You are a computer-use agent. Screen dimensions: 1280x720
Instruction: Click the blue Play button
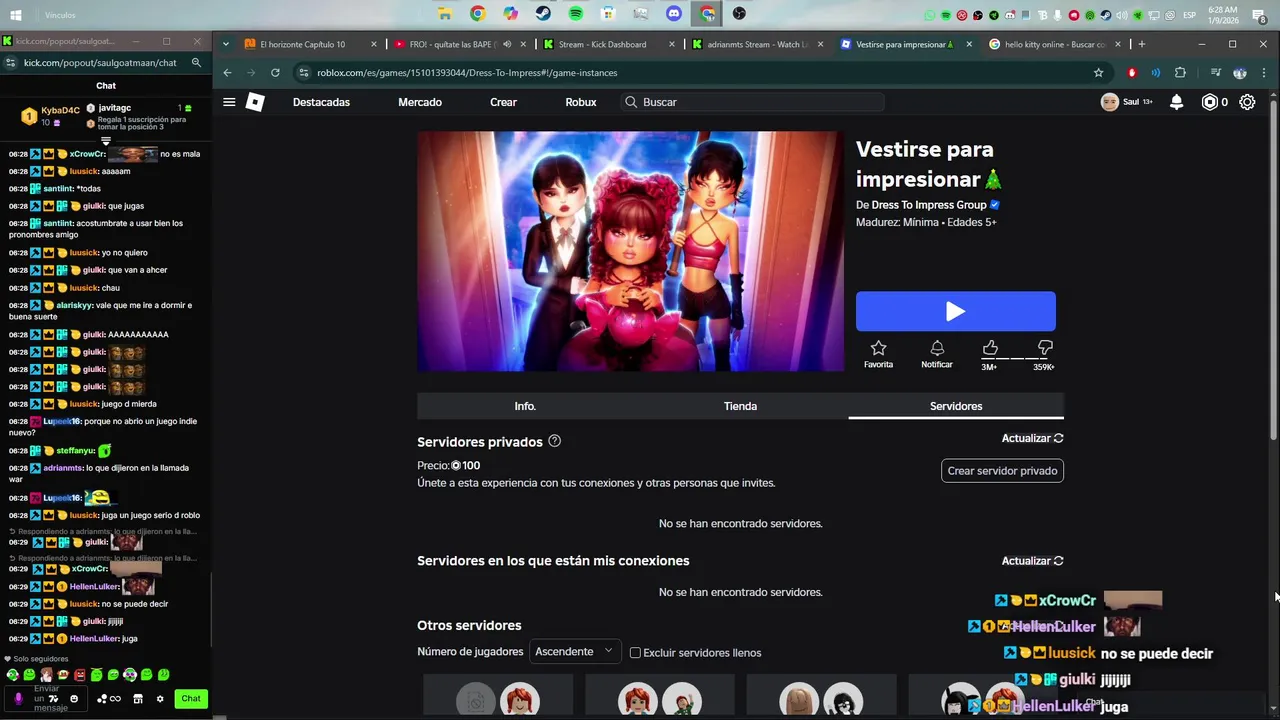click(x=955, y=311)
